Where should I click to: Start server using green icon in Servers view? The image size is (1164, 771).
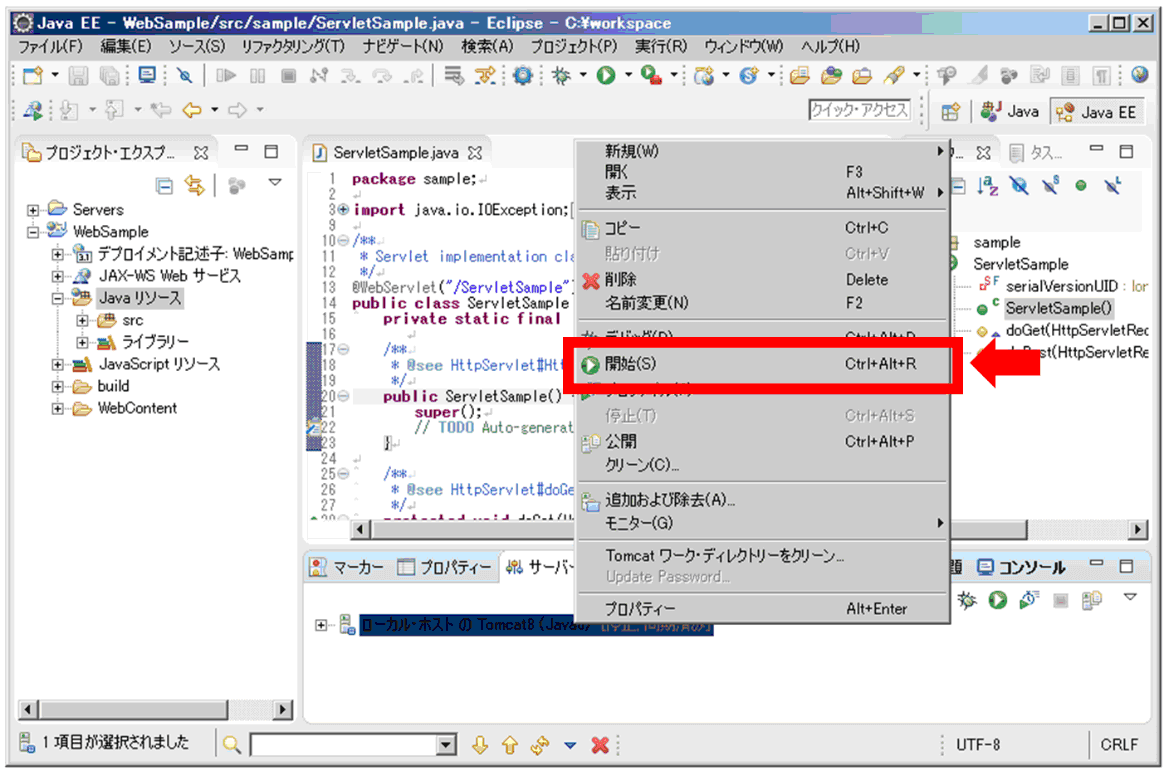(x=997, y=600)
